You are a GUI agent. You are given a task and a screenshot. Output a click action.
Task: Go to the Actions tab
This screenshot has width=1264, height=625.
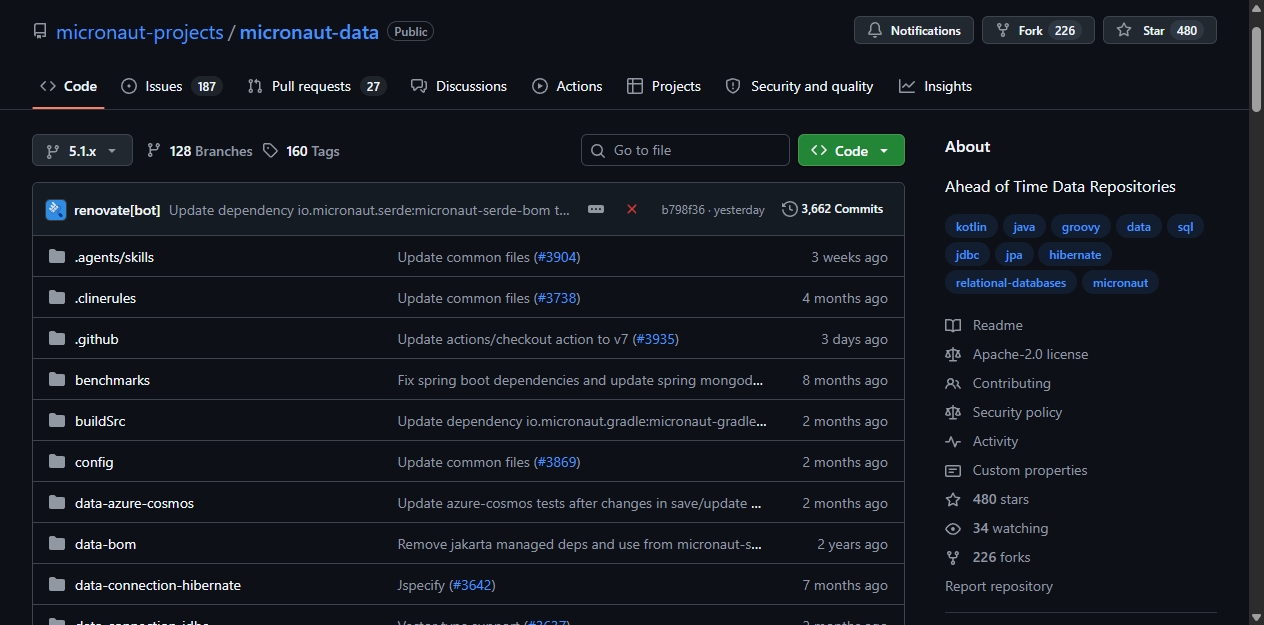(x=567, y=86)
